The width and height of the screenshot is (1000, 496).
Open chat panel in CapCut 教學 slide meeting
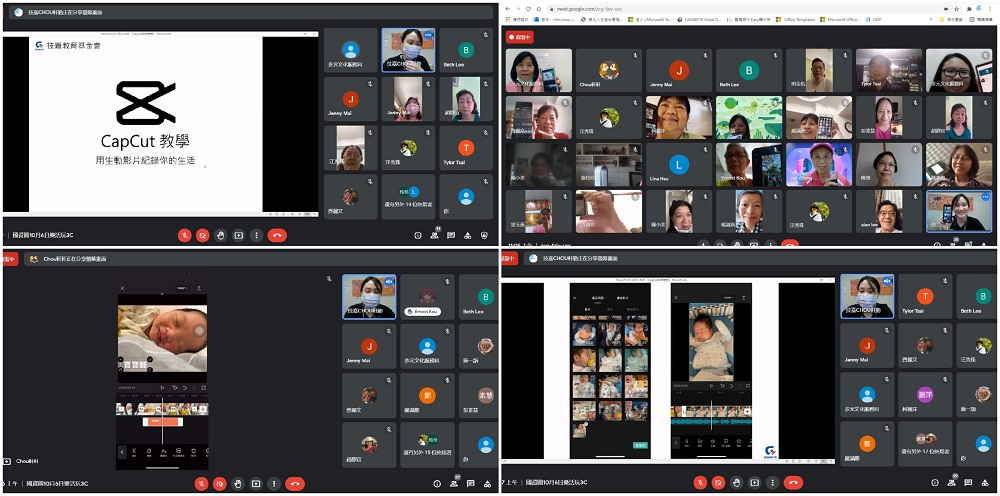(x=451, y=235)
